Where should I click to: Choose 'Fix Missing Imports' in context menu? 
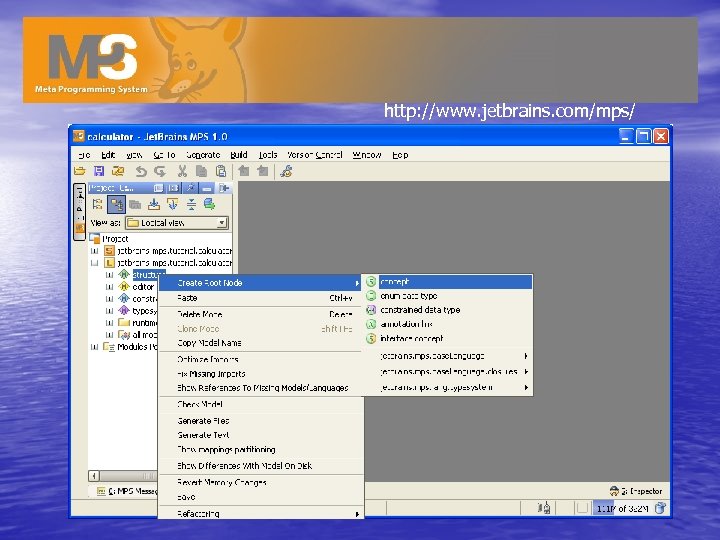click(260, 374)
